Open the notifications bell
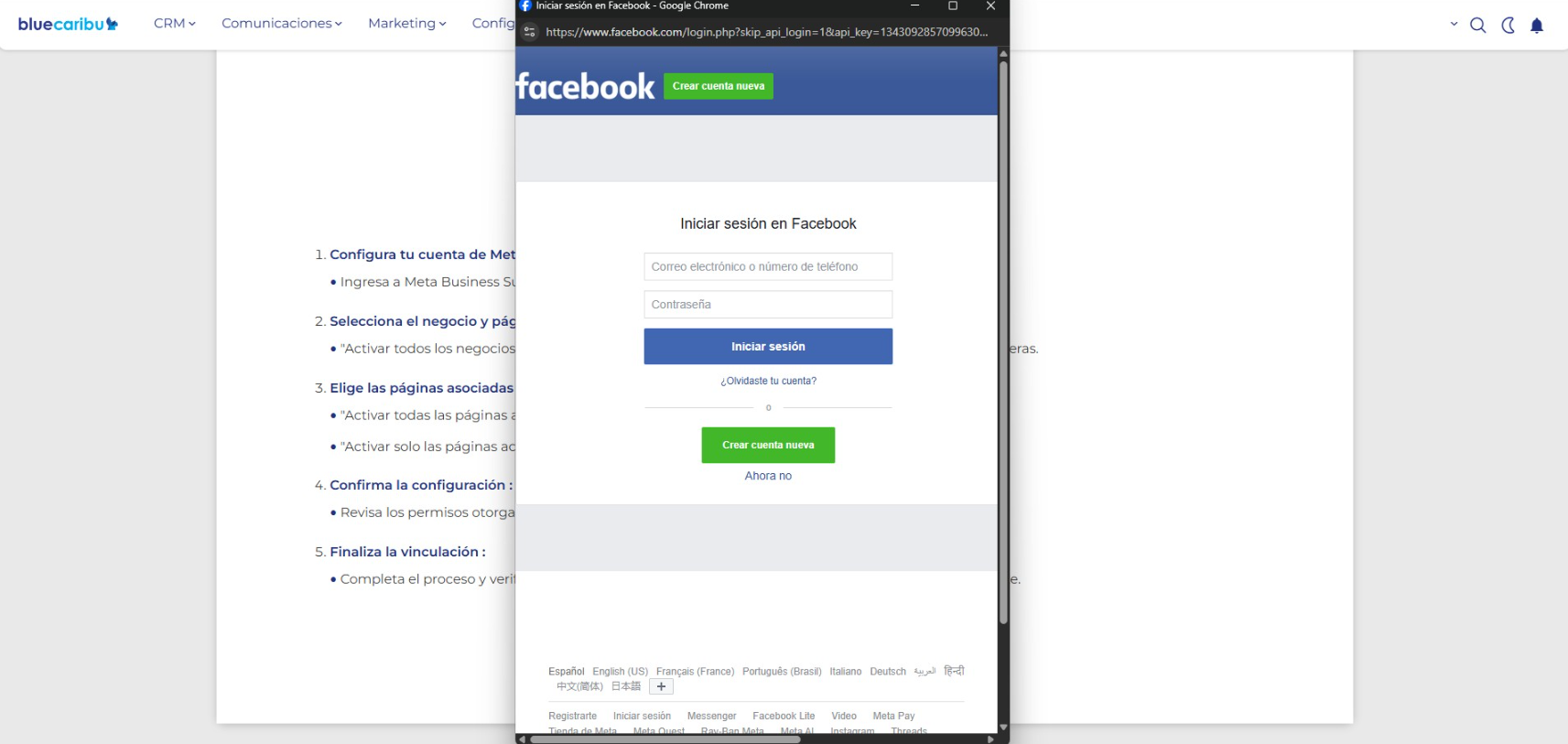Screen dimensions: 1568x744 (1537, 25)
